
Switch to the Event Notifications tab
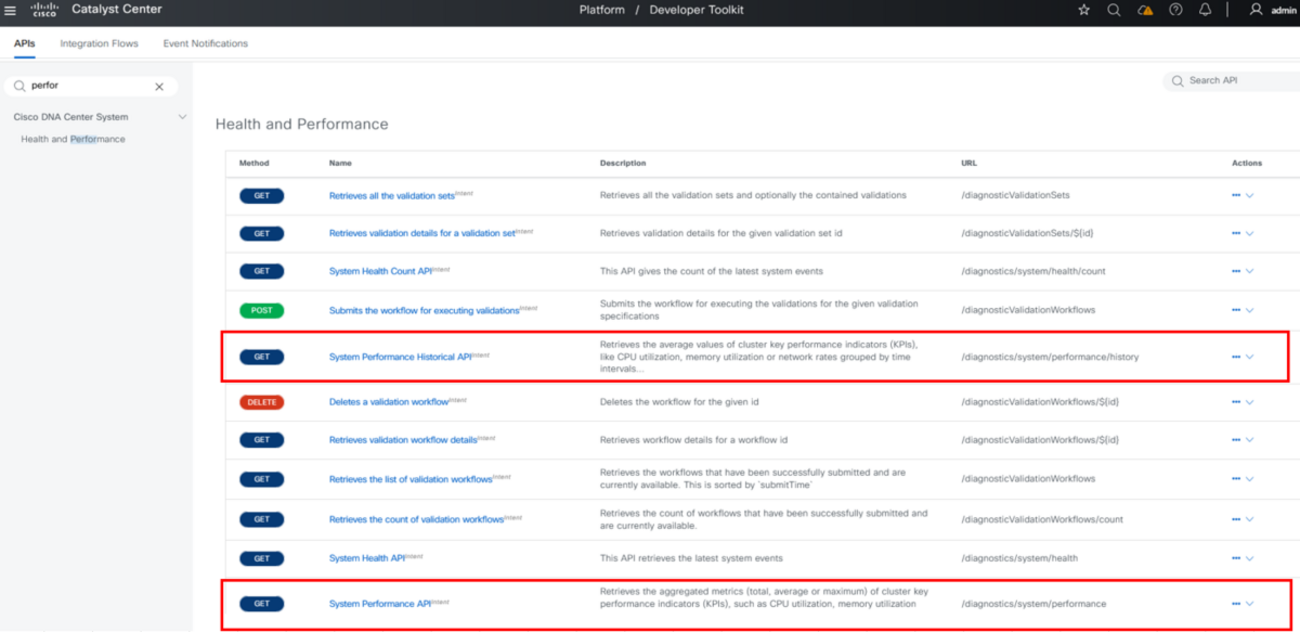pos(205,43)
